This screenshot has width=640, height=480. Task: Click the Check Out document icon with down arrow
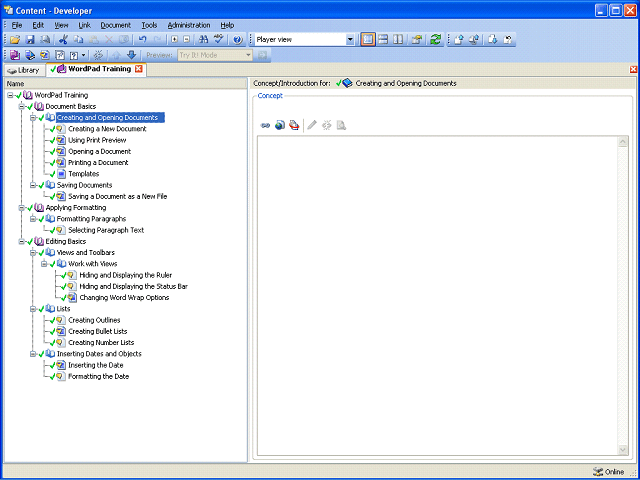493,40
